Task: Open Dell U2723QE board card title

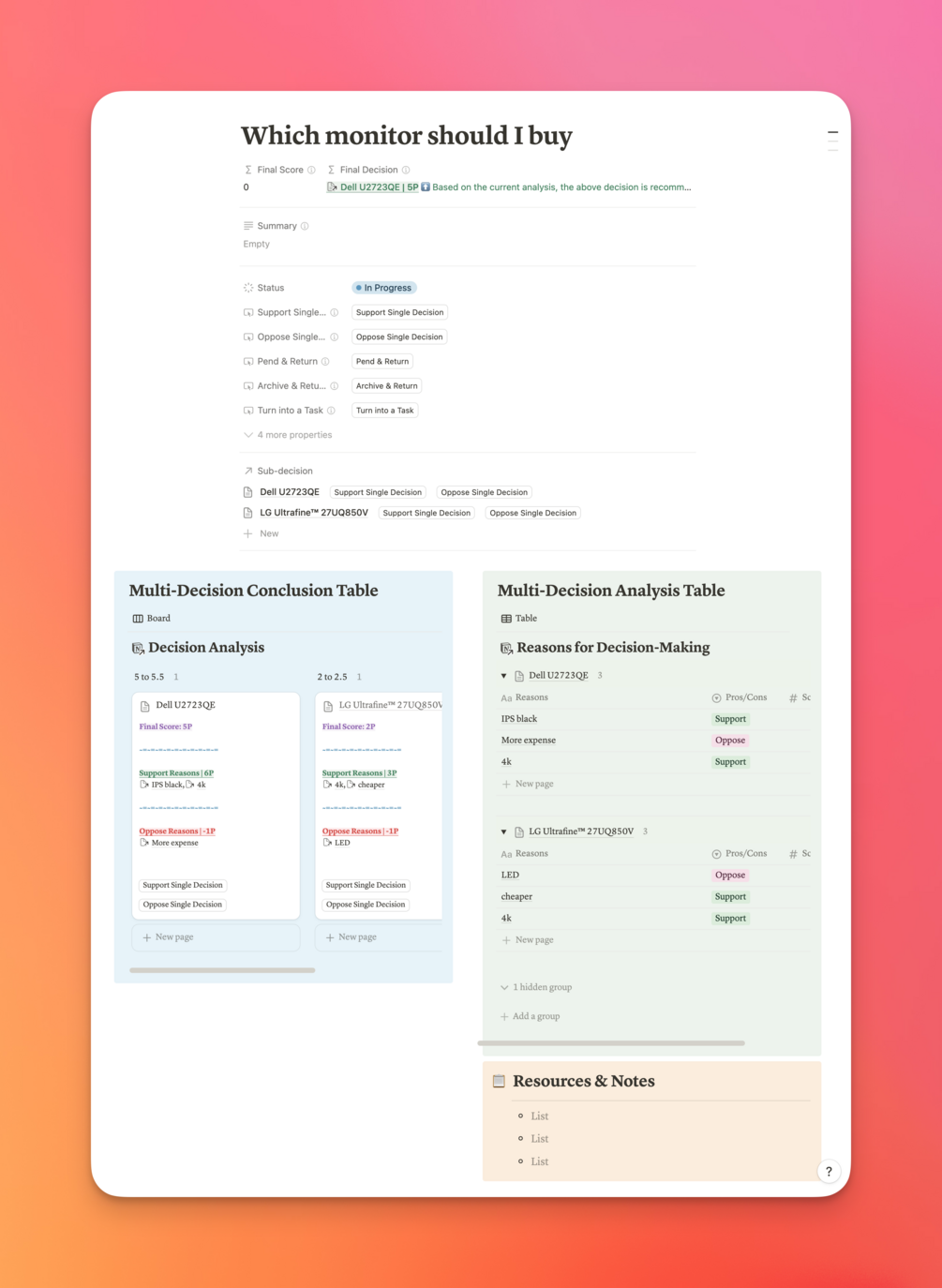Action: (186, 705)
